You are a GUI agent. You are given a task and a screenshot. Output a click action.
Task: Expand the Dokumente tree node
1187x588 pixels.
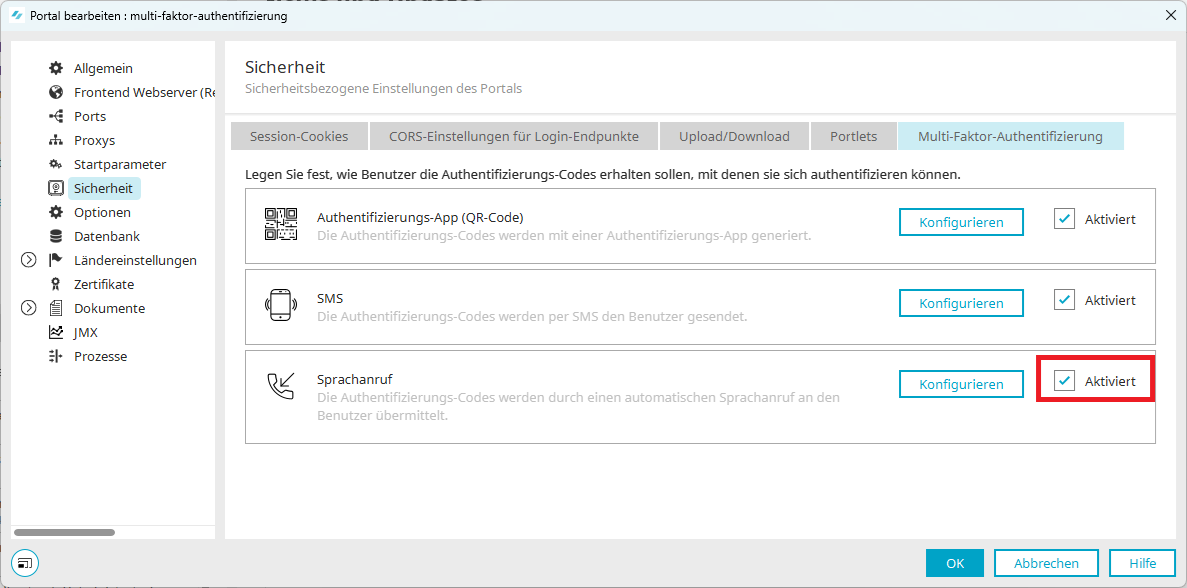29,308
